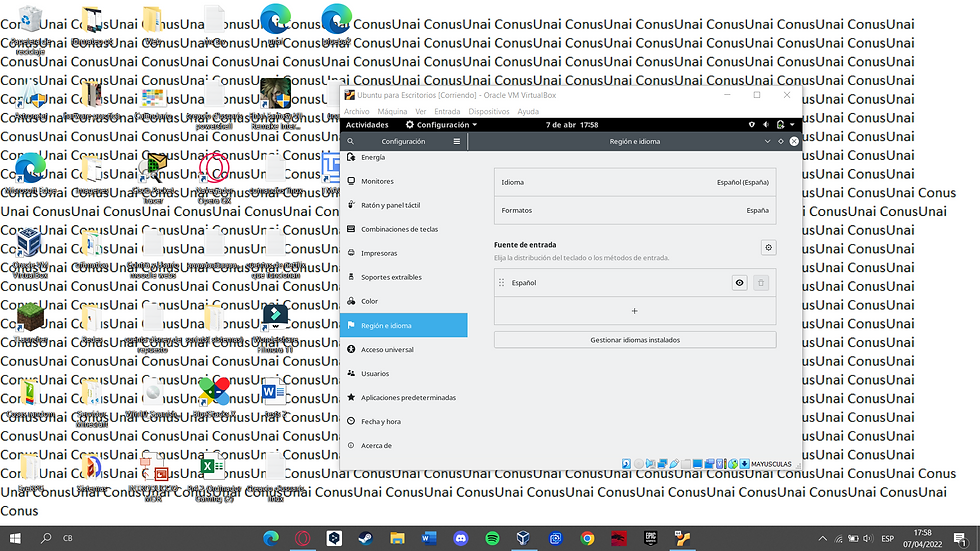
Task: Click the optical disc icon in VirtualBox status bar
Action: [x=639, y=464]
